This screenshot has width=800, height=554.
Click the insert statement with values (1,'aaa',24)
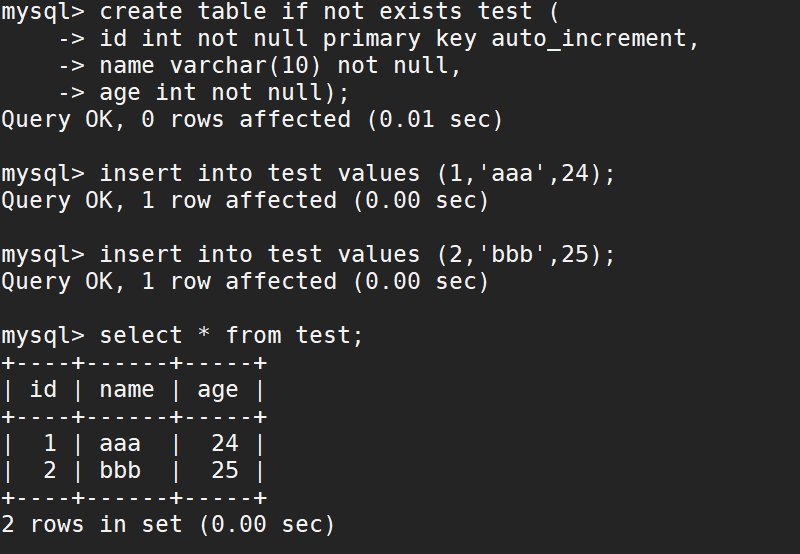pos(357,174)
